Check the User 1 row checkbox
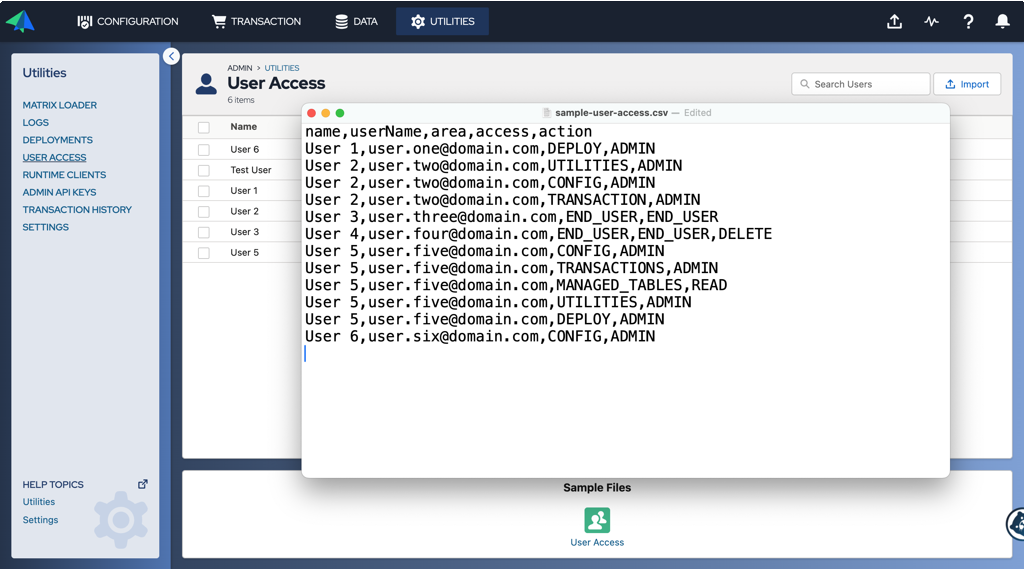Screen dimensions: 1024x569 tap(204, 191)
